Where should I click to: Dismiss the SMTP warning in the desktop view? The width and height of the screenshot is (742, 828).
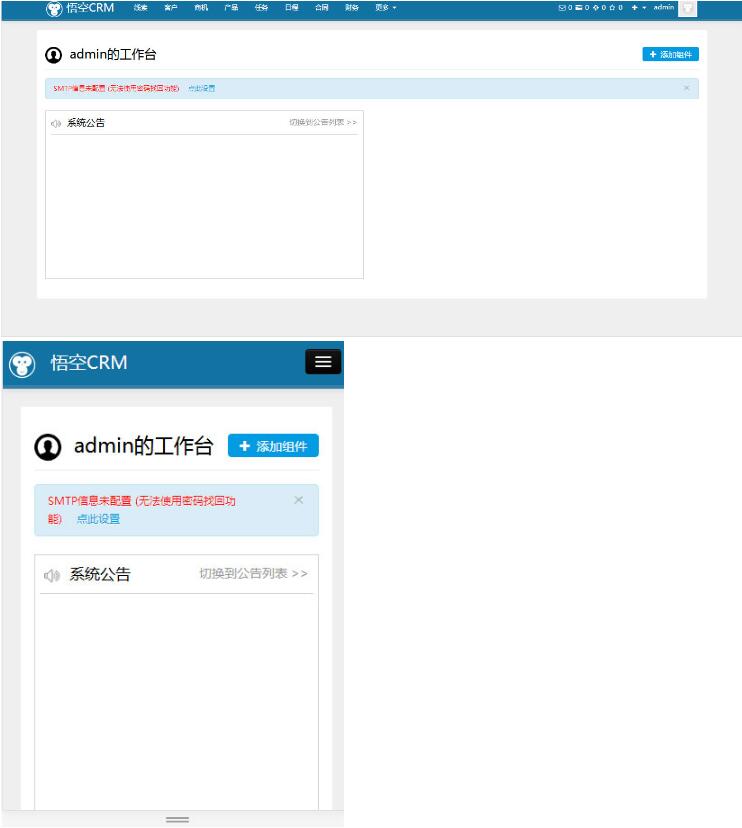pyautogui.click(x=686, y=88)
